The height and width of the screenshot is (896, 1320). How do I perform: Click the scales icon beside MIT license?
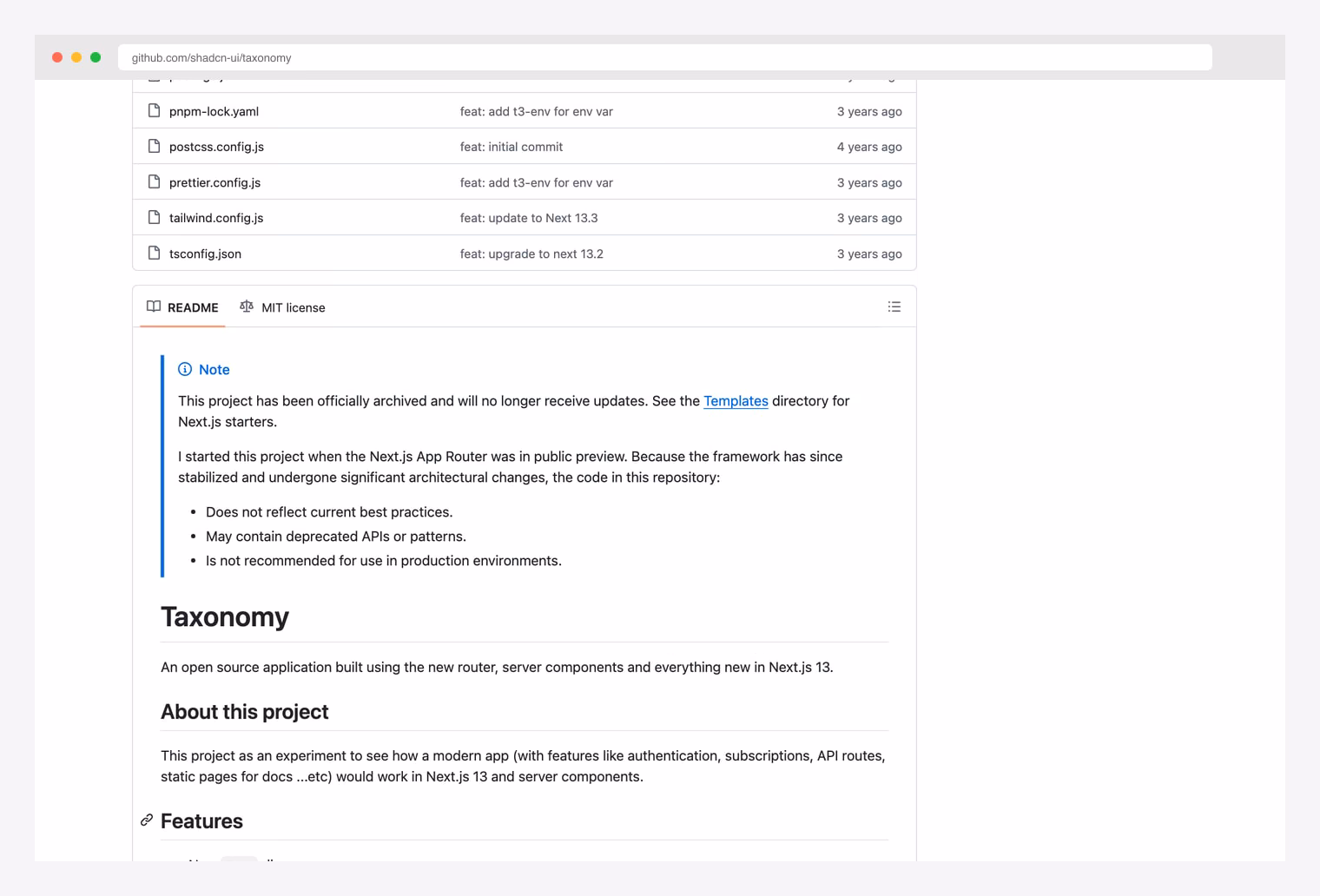tap(247, 306)
